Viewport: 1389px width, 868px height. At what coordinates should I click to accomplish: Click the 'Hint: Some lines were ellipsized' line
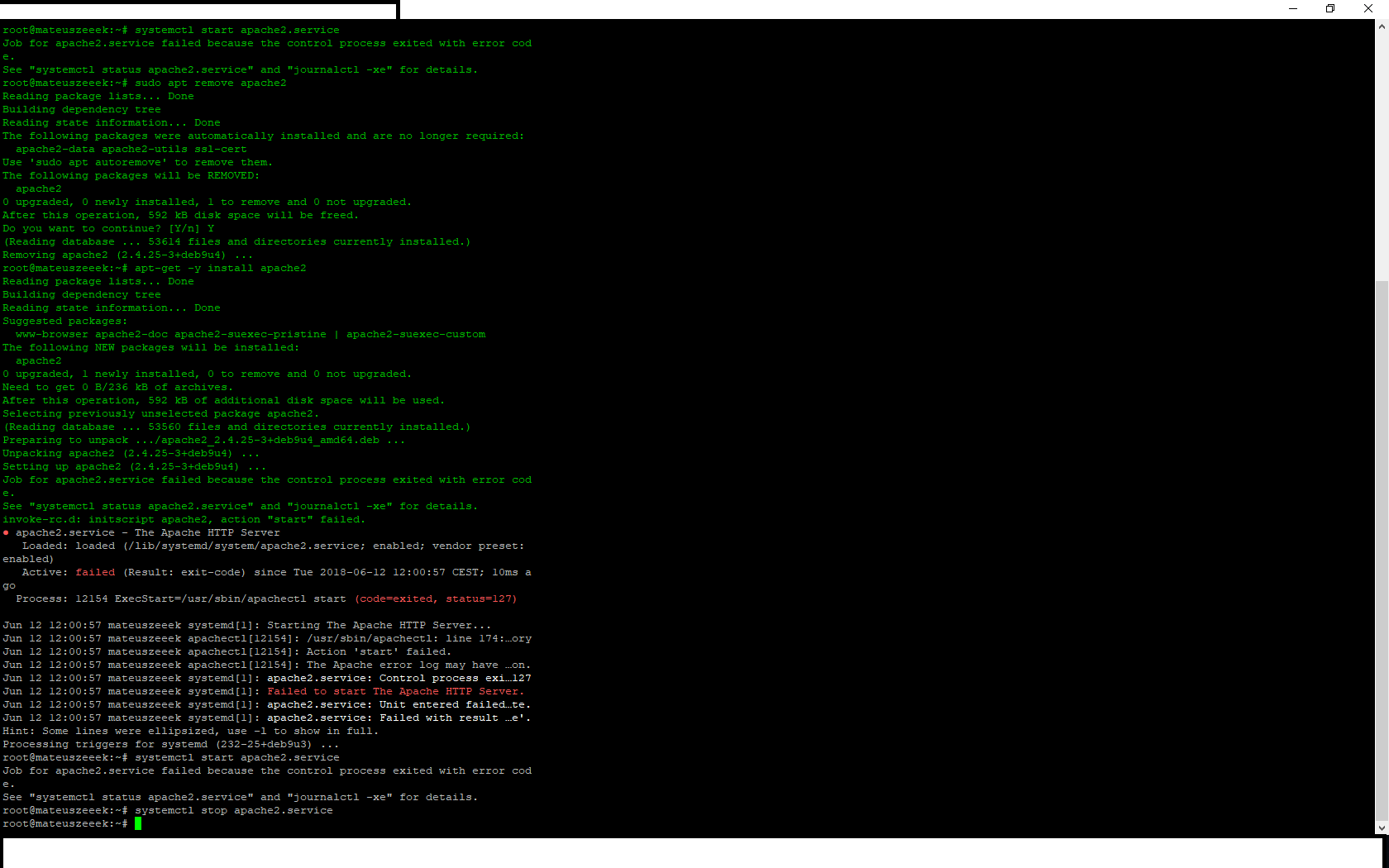(x=190, y=731)
